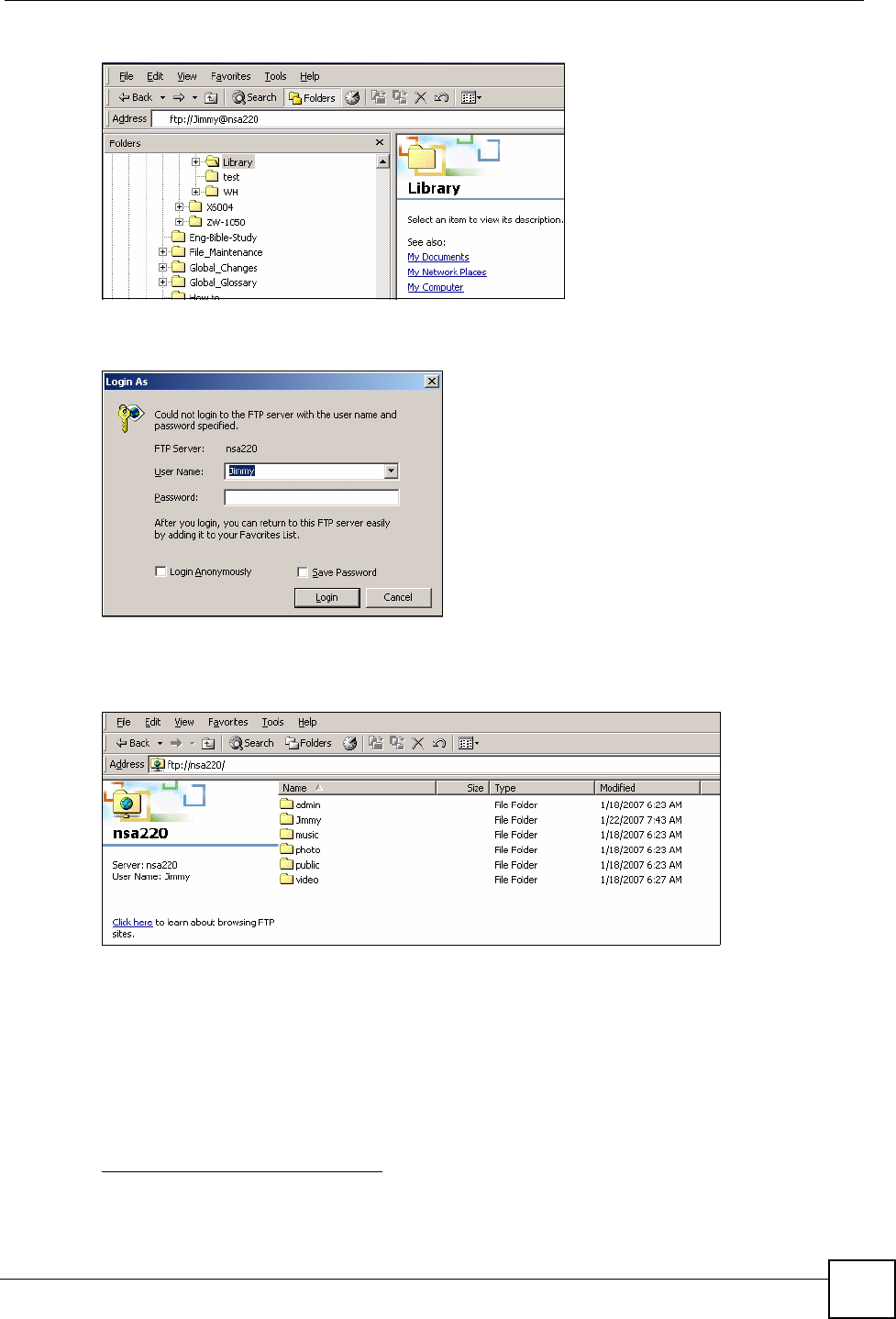Viewport: 896px width, 1319px height.
Task: Select Eng-Bible-Study folder in tree
Action: (223, 238)
